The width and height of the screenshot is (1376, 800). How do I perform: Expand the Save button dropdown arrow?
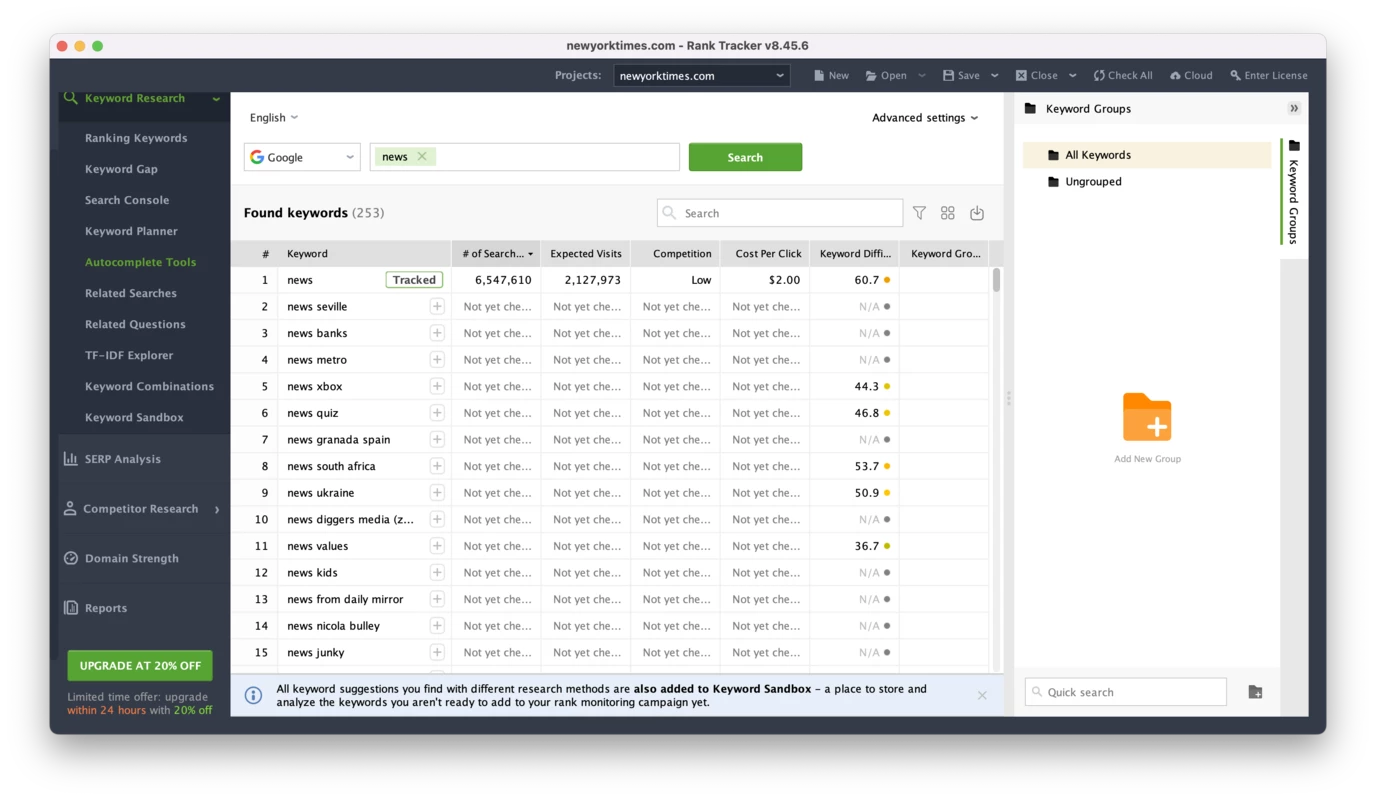point(995,75)
